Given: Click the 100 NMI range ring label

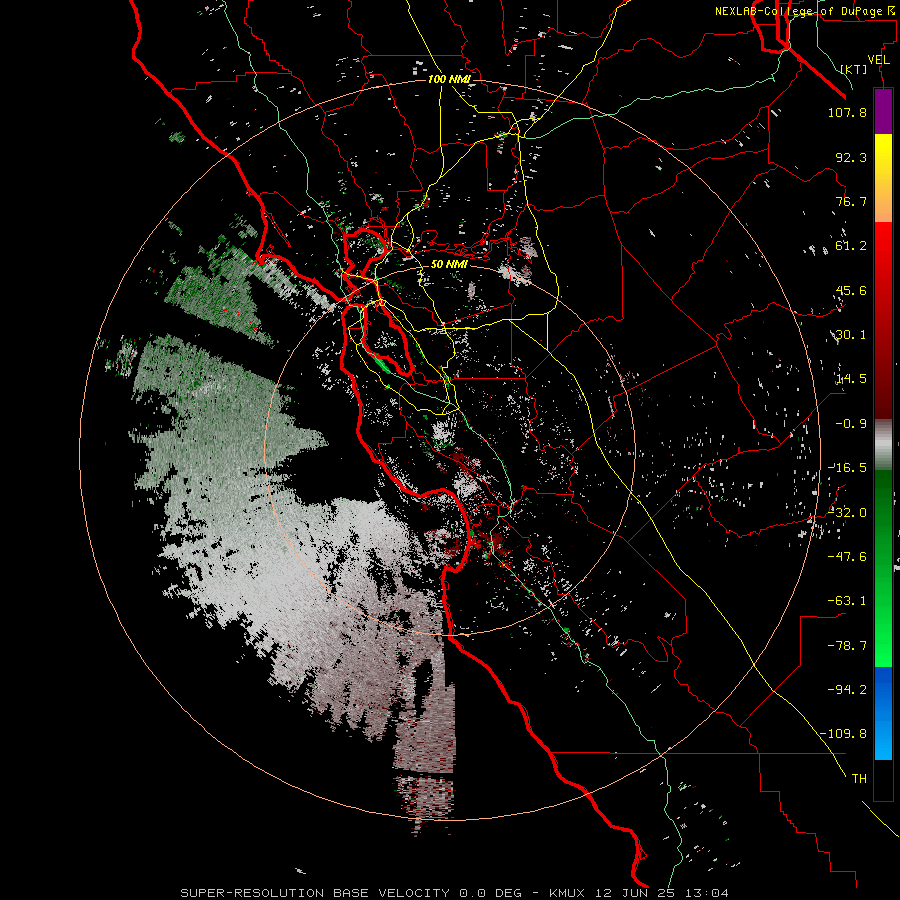Looking at the screenshot, I should pyautogui.click(x=448, y=79).
